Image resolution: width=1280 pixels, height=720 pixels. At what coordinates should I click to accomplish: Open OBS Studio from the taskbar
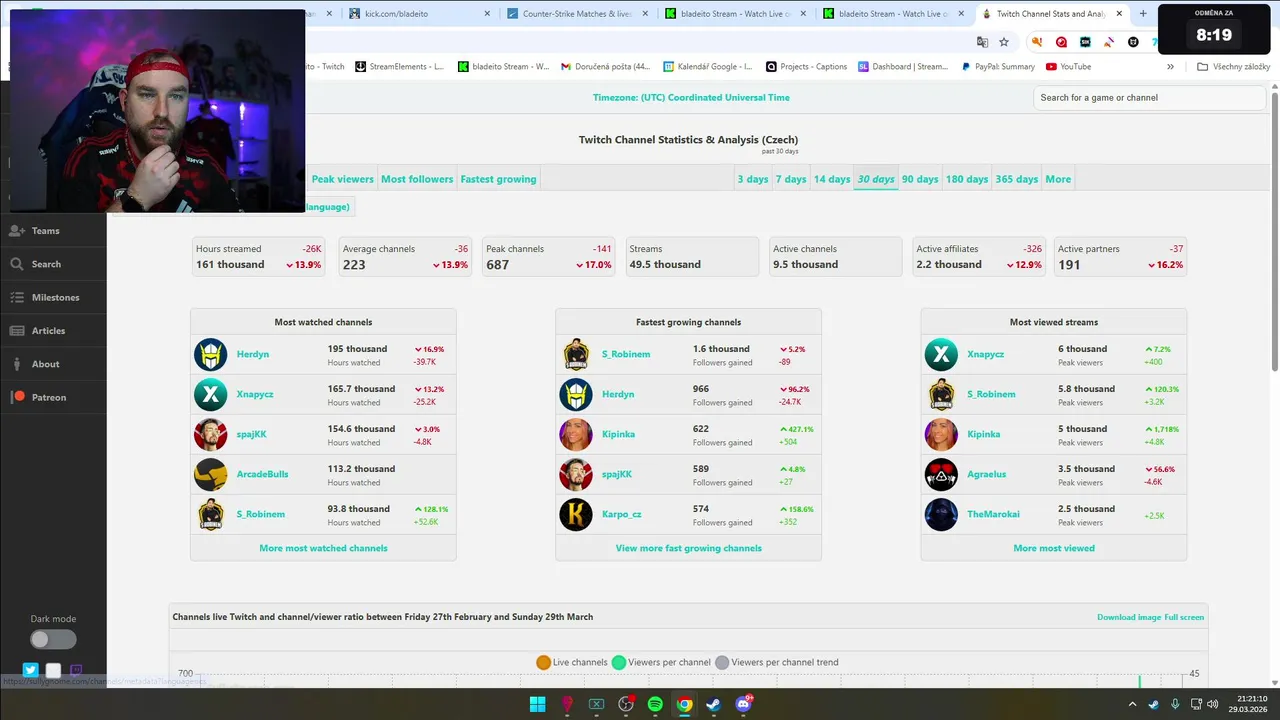click(626, 704)
